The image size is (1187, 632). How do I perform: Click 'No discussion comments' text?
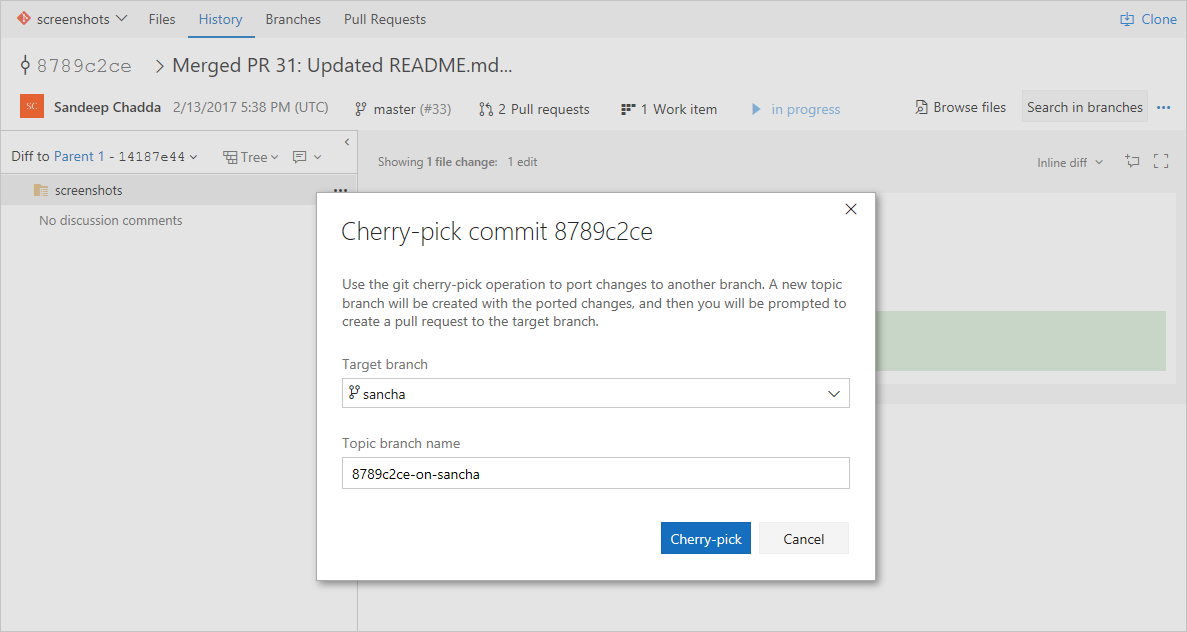111,220
